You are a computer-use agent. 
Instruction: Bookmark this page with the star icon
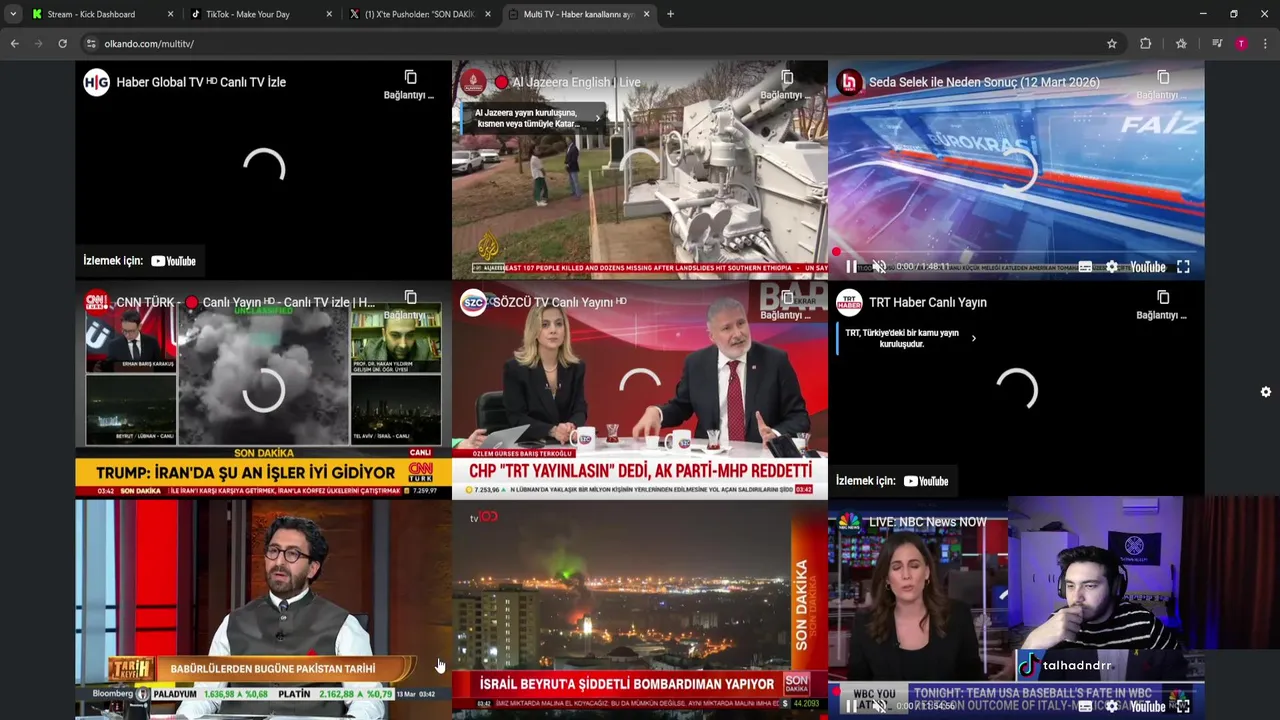click(1111, 44)
